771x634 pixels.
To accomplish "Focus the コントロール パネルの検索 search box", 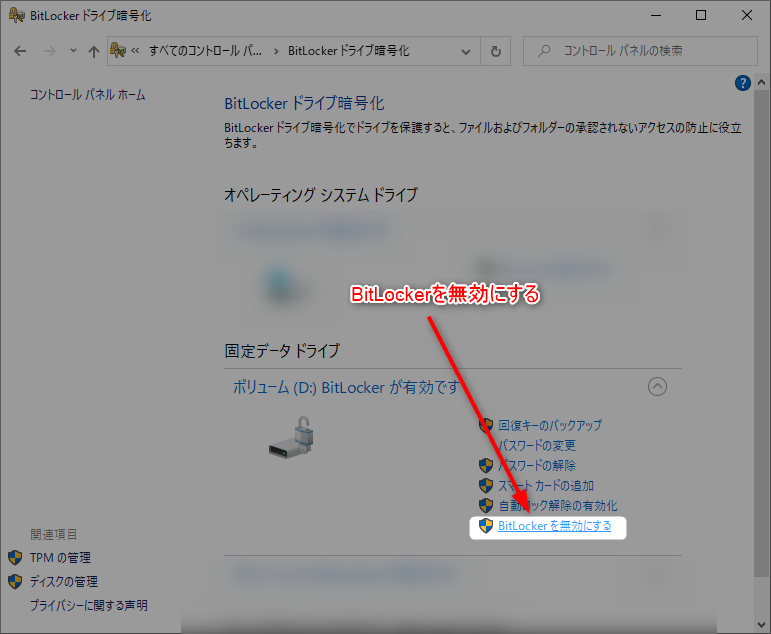I will tap(640, 51).
